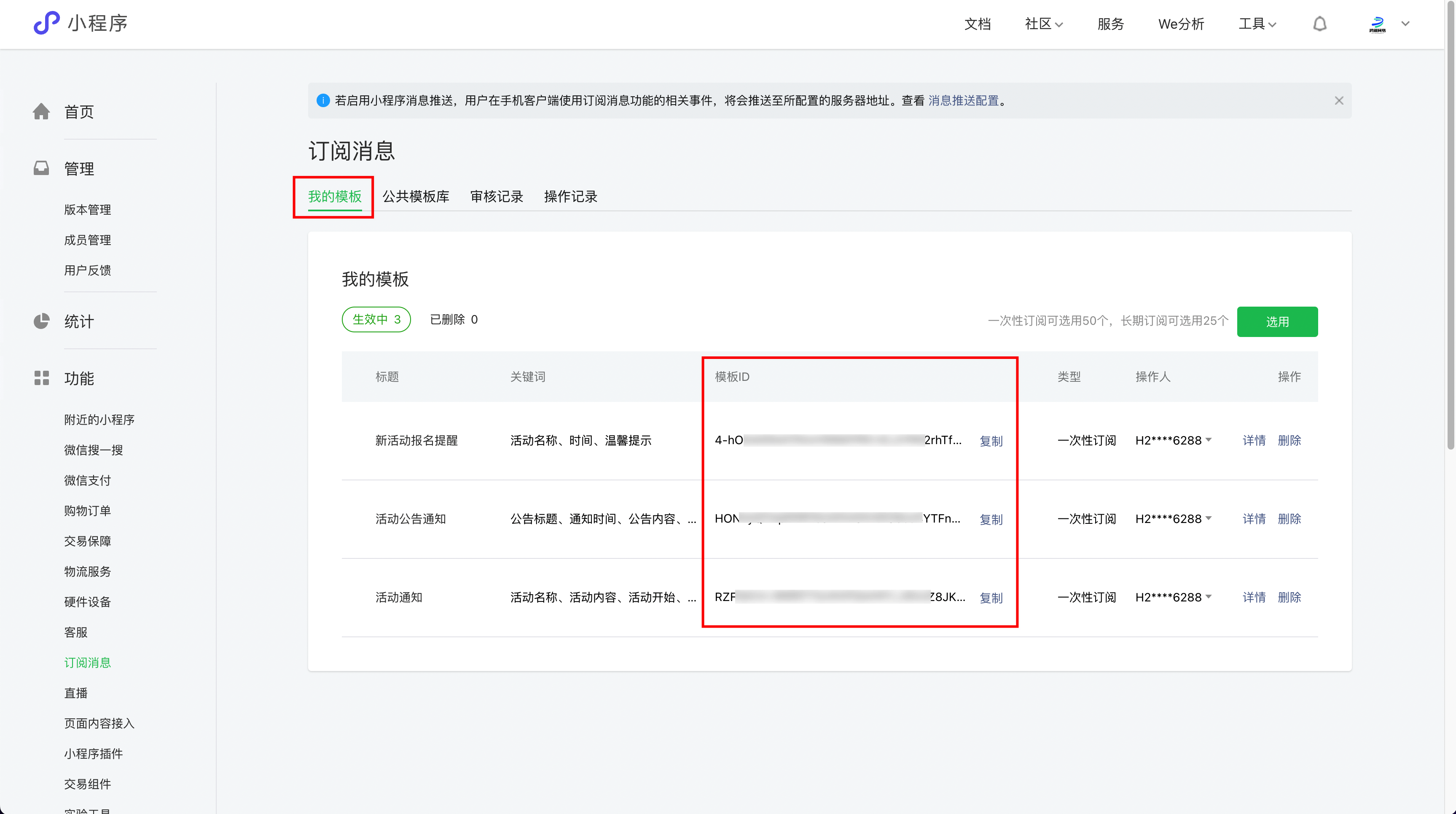Image resolution: width=1456 pixels, height=814 pixels.
Task: Switch to the 公共模板库 tab
Action: (x=416, y=196)
